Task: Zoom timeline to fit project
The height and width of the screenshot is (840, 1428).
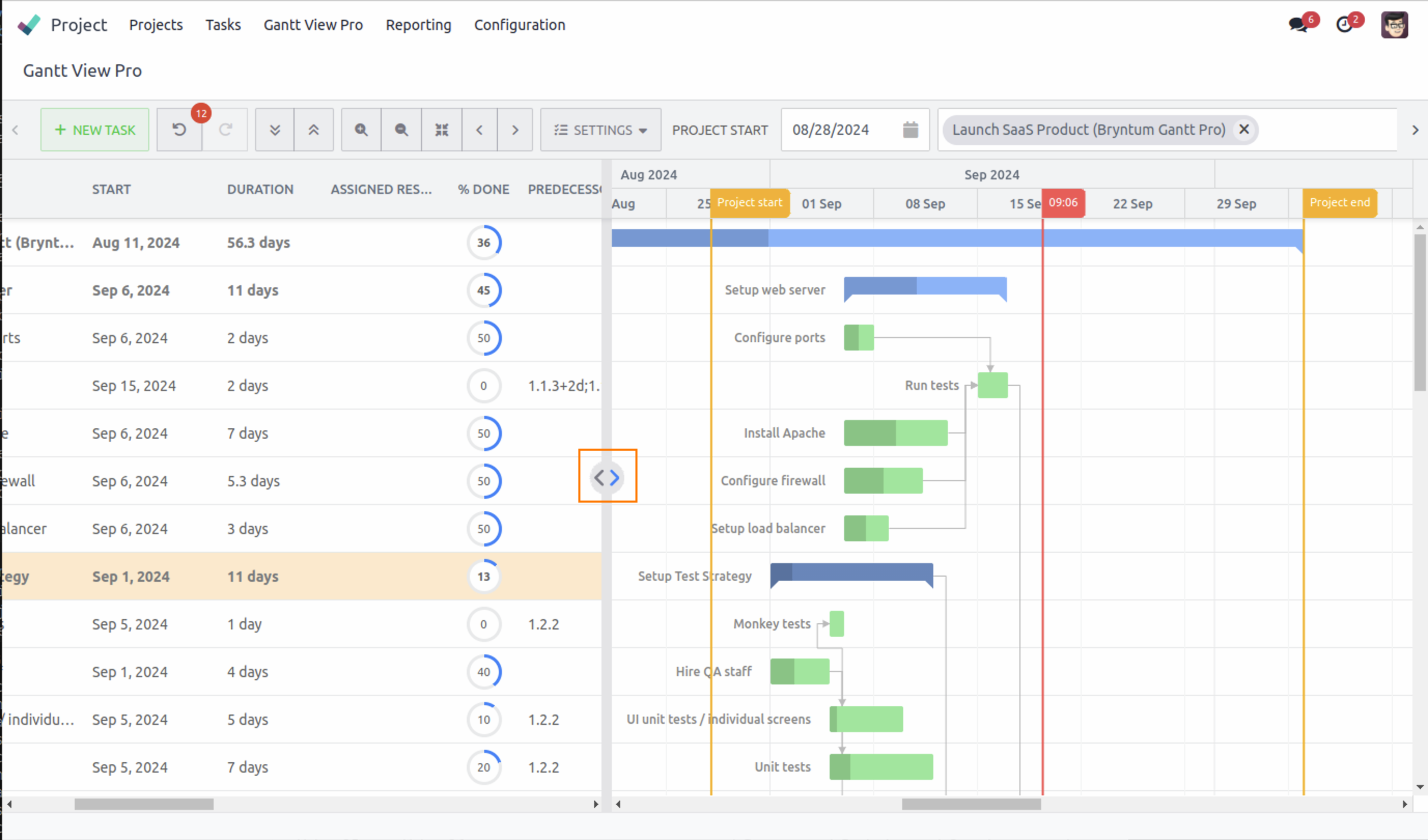Action: point(441,129)
